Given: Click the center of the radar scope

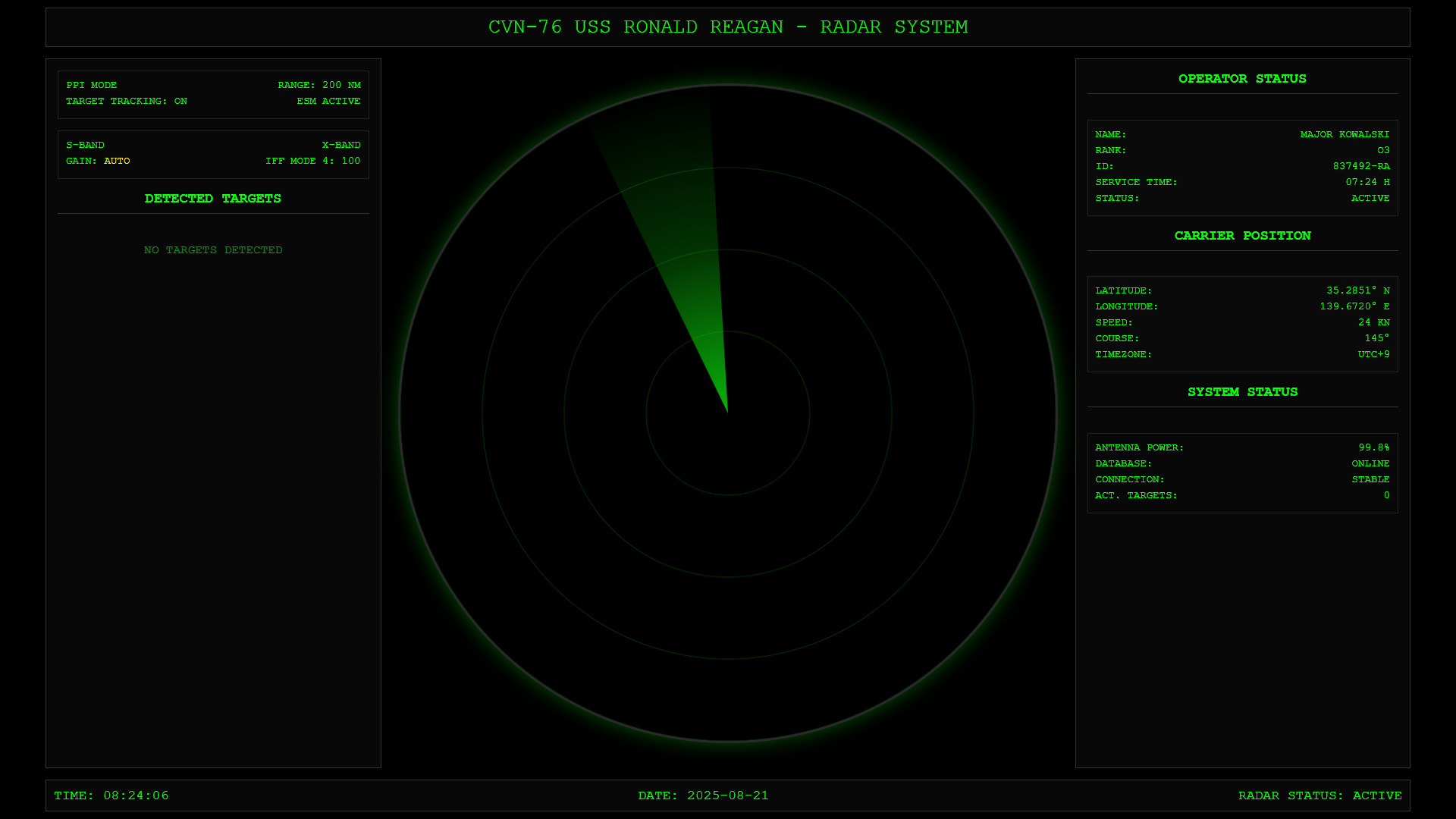Looking at the screenshot, I should [728, 412].
